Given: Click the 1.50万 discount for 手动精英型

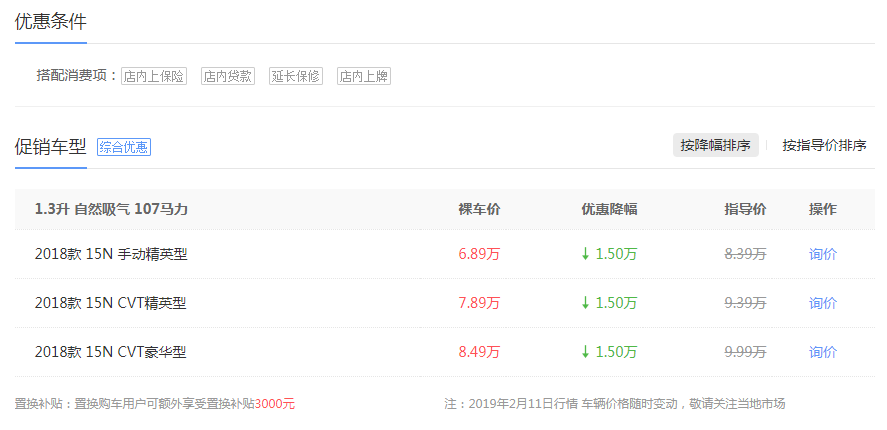Looking at the screenshot, I should click(x=609, y=254).
